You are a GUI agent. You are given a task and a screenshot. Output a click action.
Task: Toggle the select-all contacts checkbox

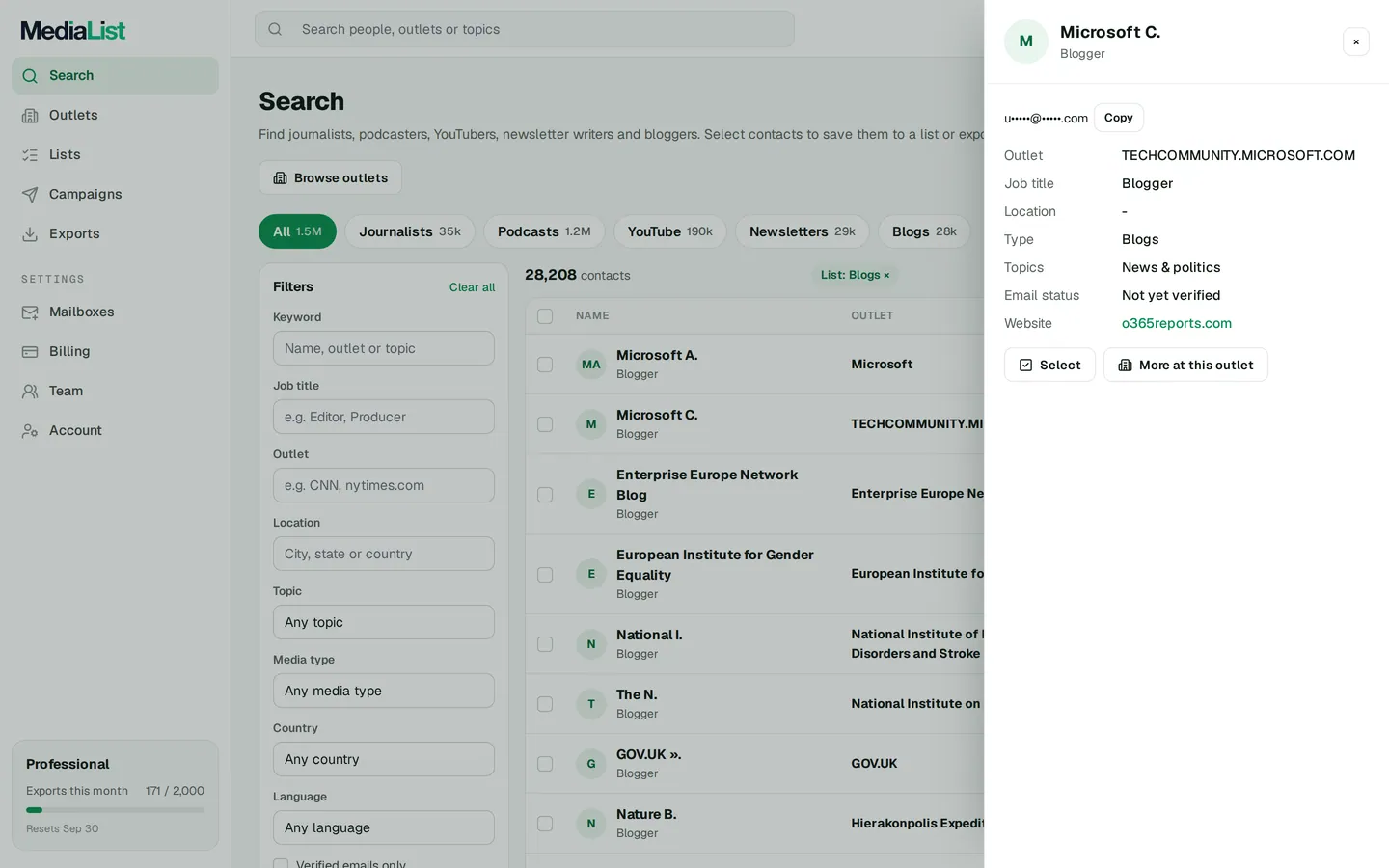(545, 315)
